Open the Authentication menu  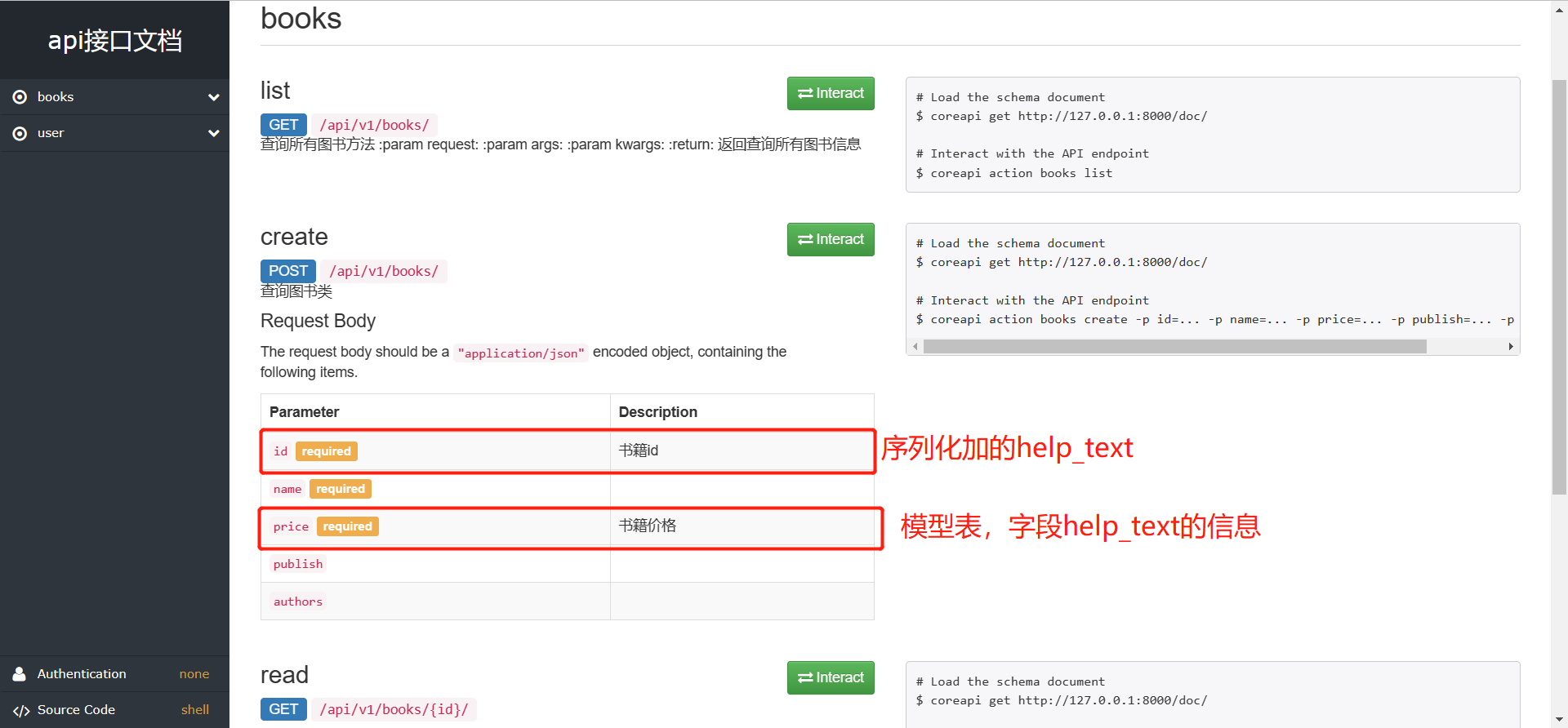click(114, 674)
